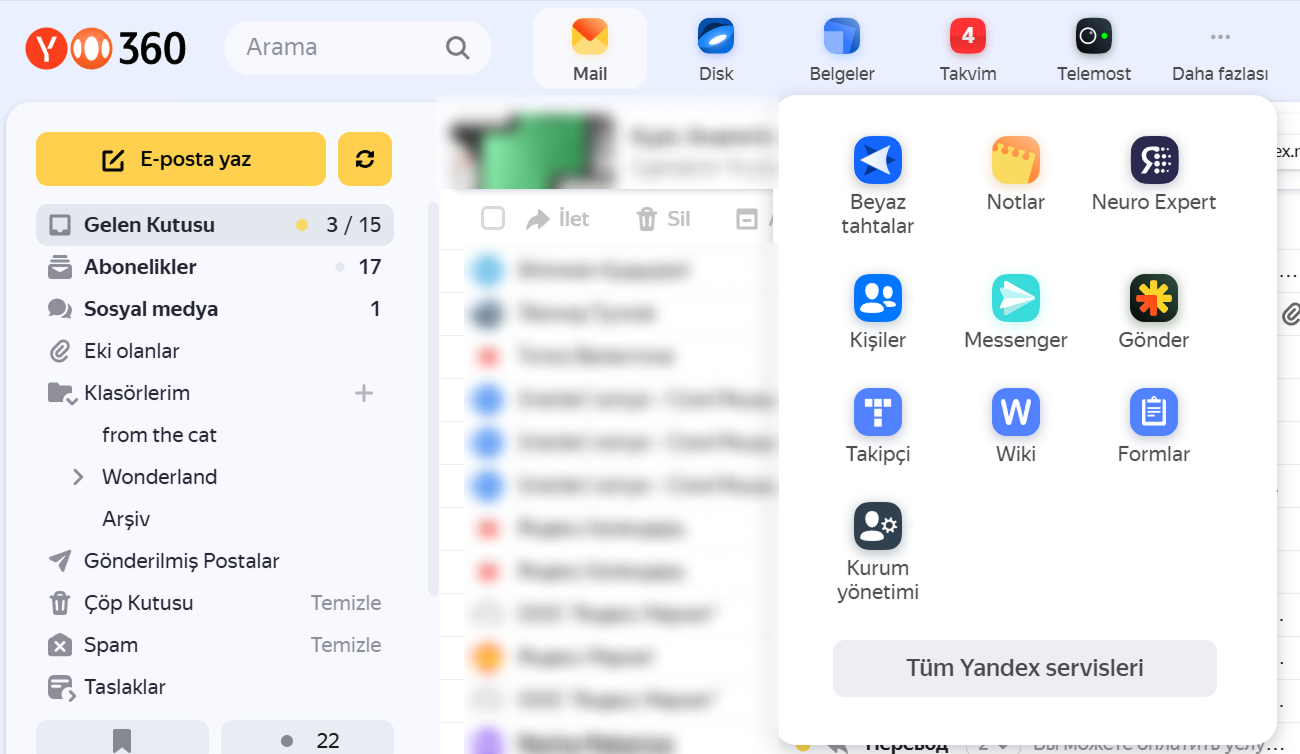Viewport: 1300px width, 754px height.
Task: Add new folder with plus icon
Action: click(364, 393)
